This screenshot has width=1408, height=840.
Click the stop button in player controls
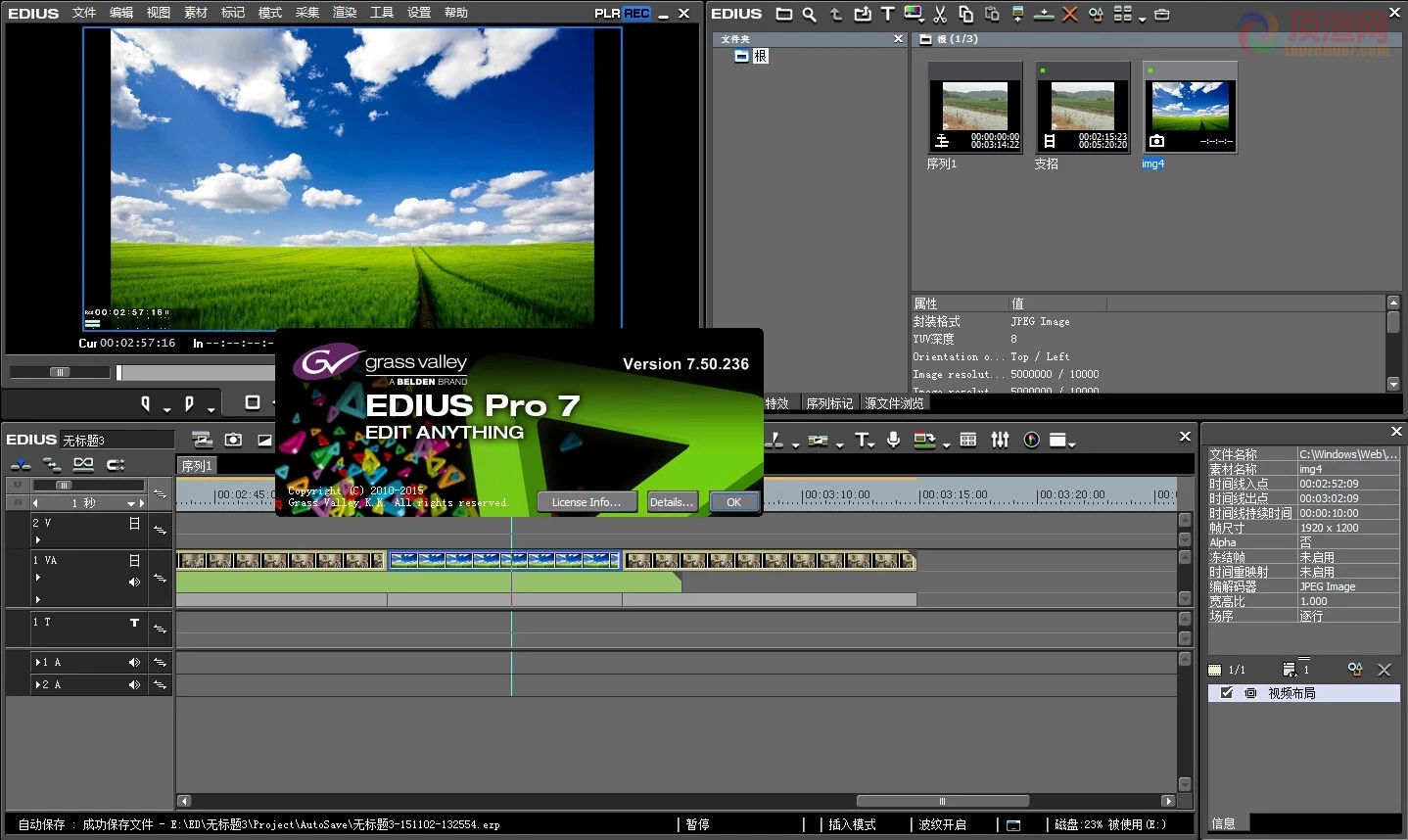pyautogui.click(x=252, y=402)
